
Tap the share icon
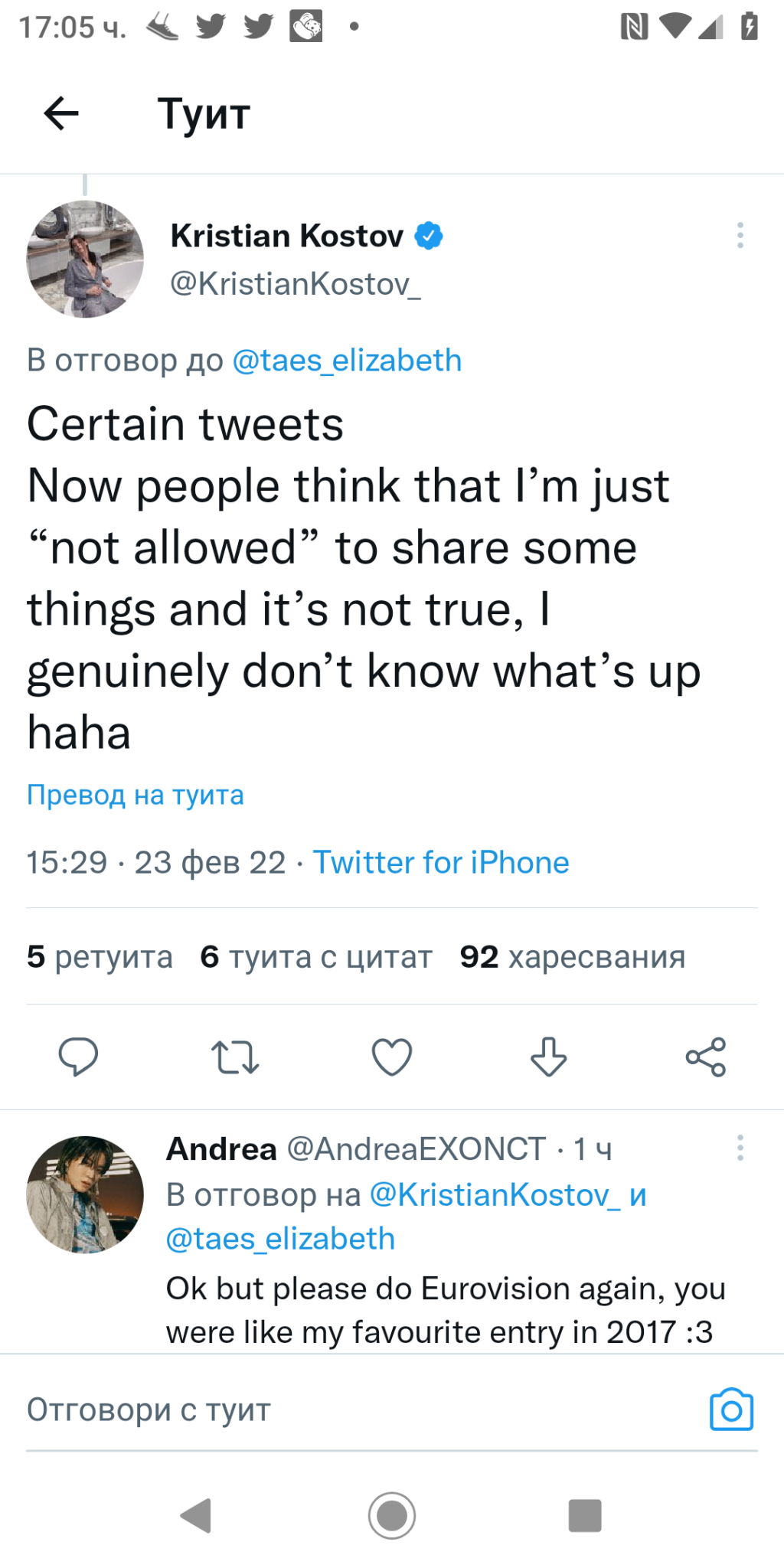[x=705, y=1057]
